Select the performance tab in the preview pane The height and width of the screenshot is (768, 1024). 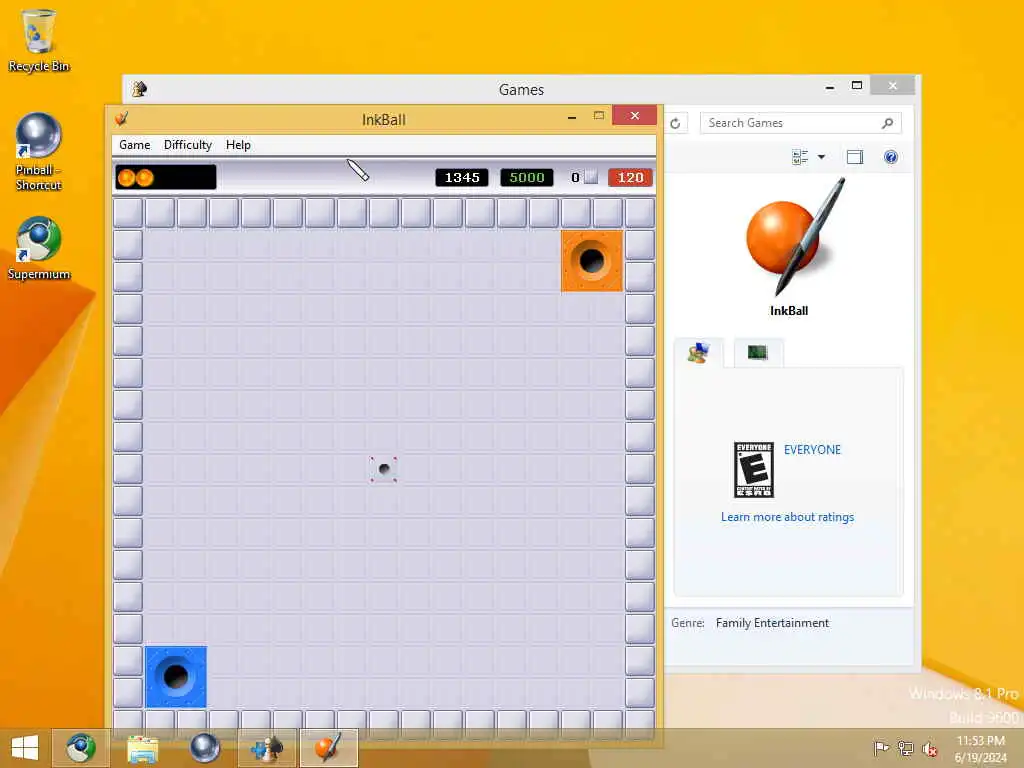(758, 353)
